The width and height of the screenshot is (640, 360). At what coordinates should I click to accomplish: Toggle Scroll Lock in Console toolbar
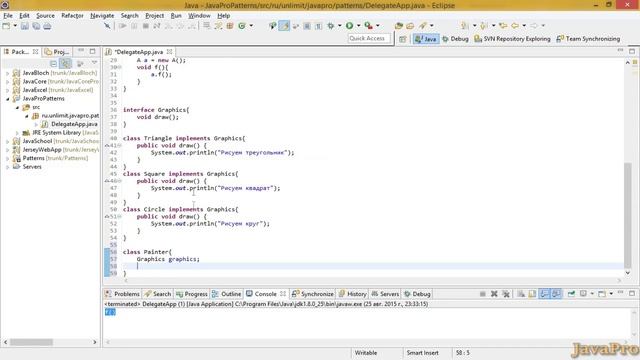pos(532,294)
